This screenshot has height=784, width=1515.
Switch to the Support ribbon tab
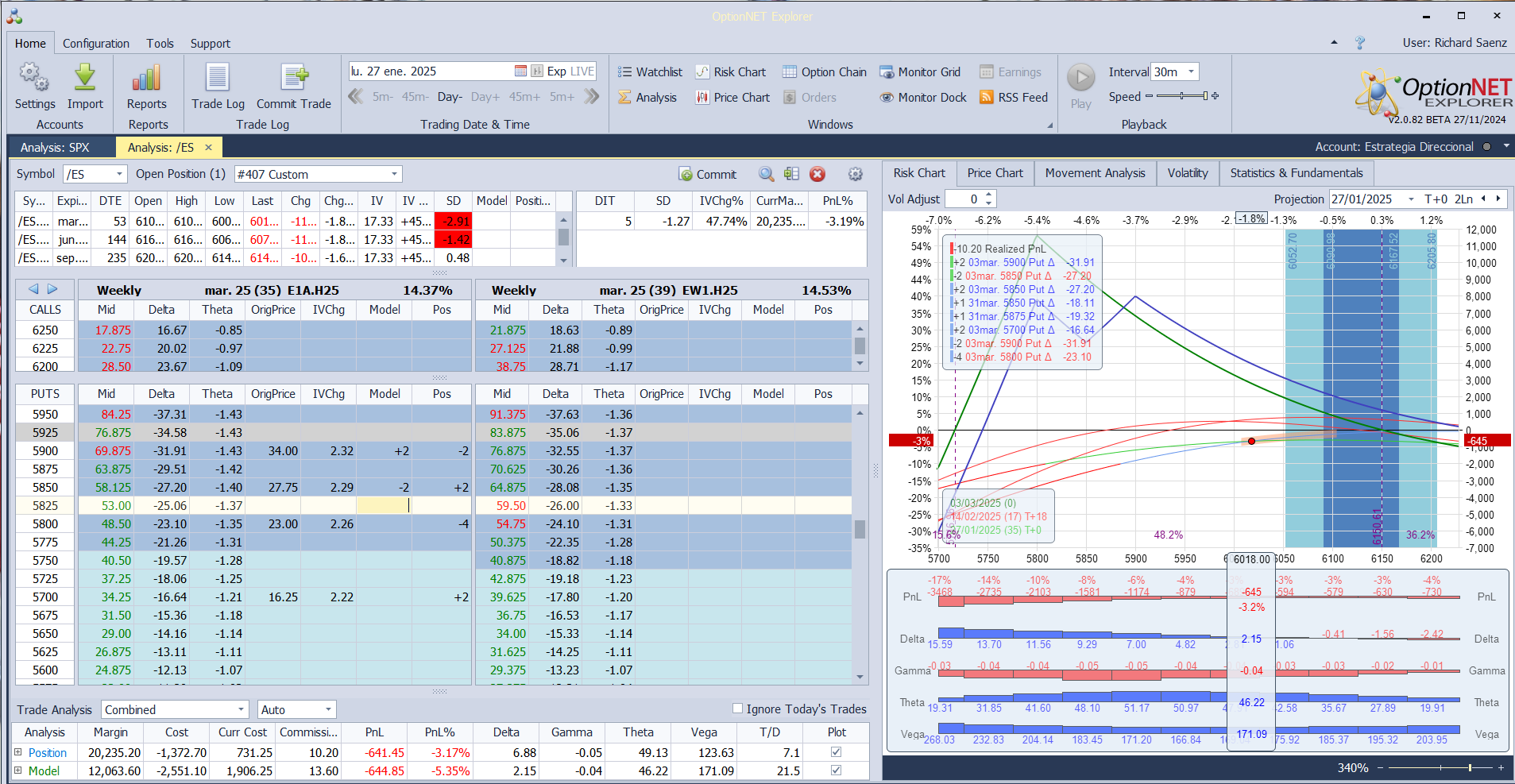point(211,44)
